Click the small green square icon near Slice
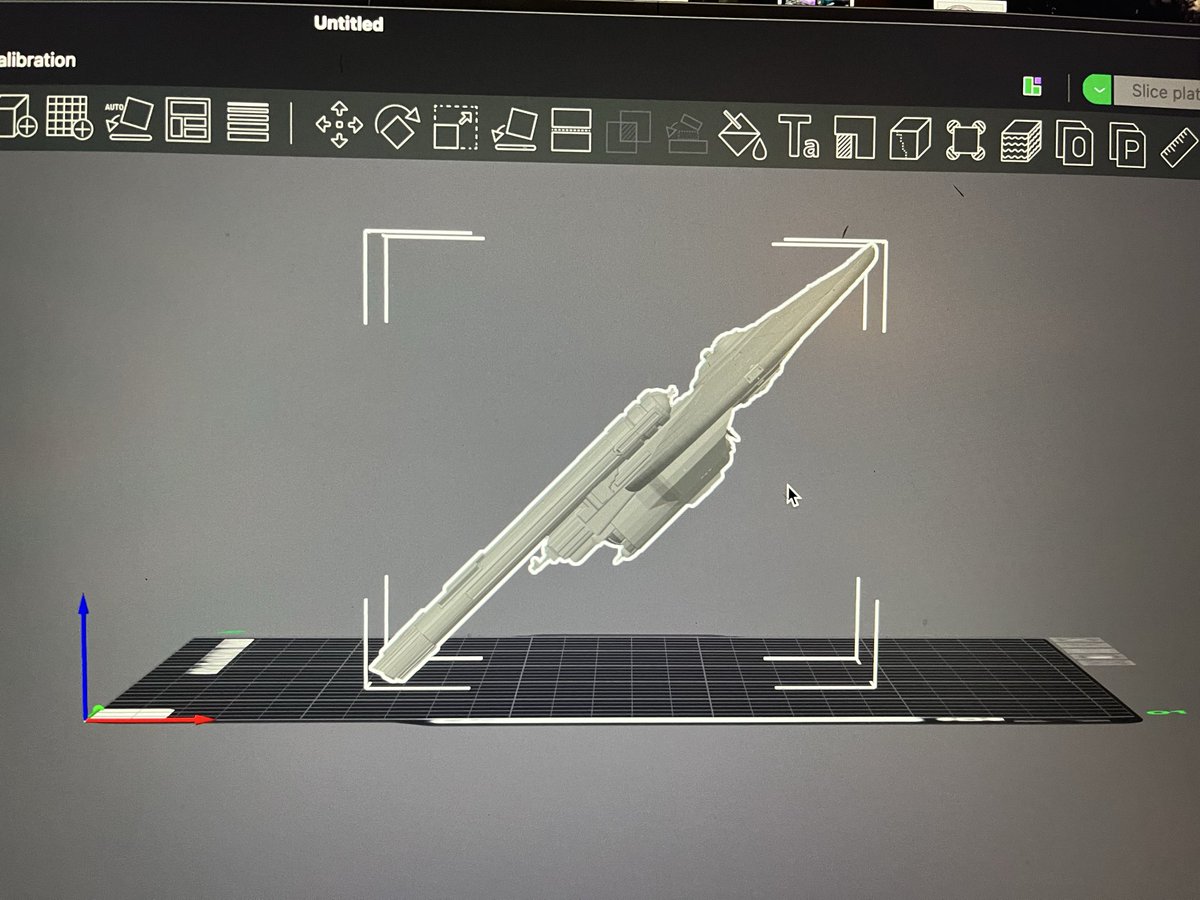Screen dimensions: 1200x900 click(1032, 86)
